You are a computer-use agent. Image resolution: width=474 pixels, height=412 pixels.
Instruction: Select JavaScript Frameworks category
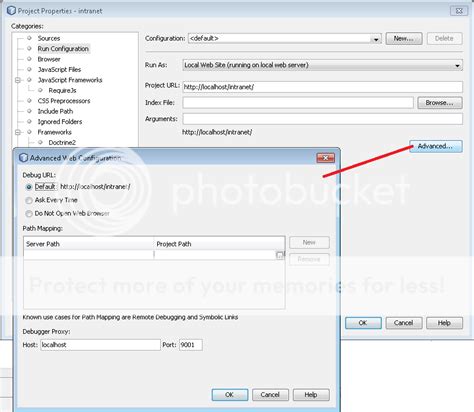click(70, 80)
